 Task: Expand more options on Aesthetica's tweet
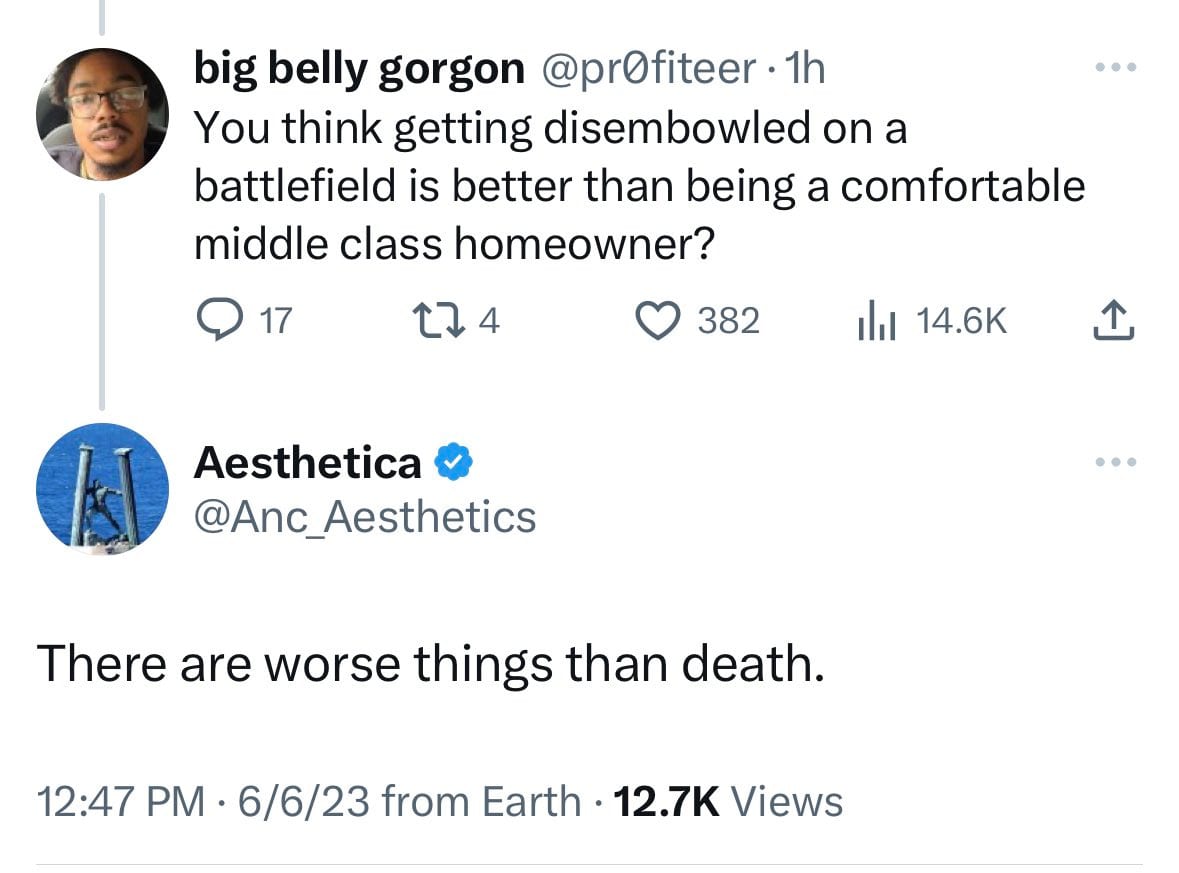click(1116, 462)
